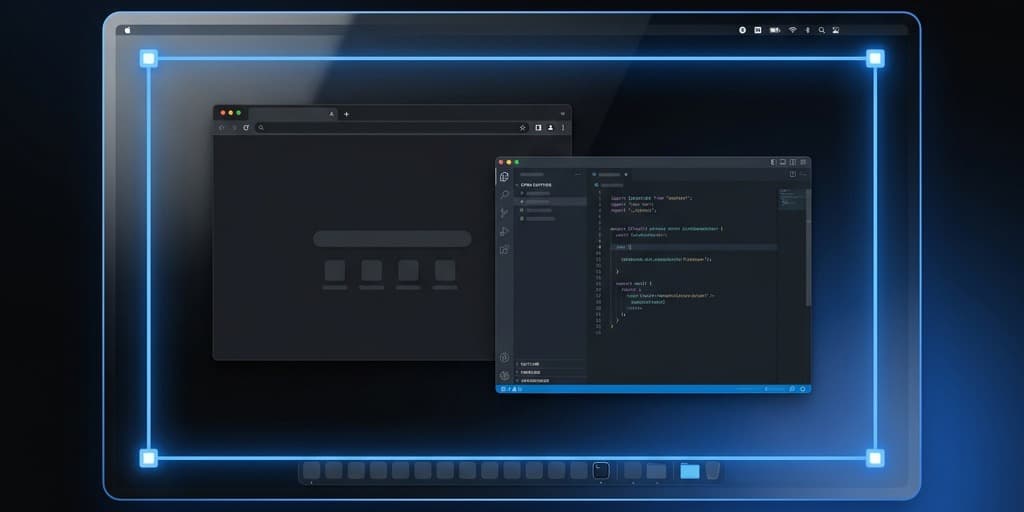Open the first shortcut tile on the new tab page
This screenshot has width=1024, height=512.
click(x=335, y=270)
